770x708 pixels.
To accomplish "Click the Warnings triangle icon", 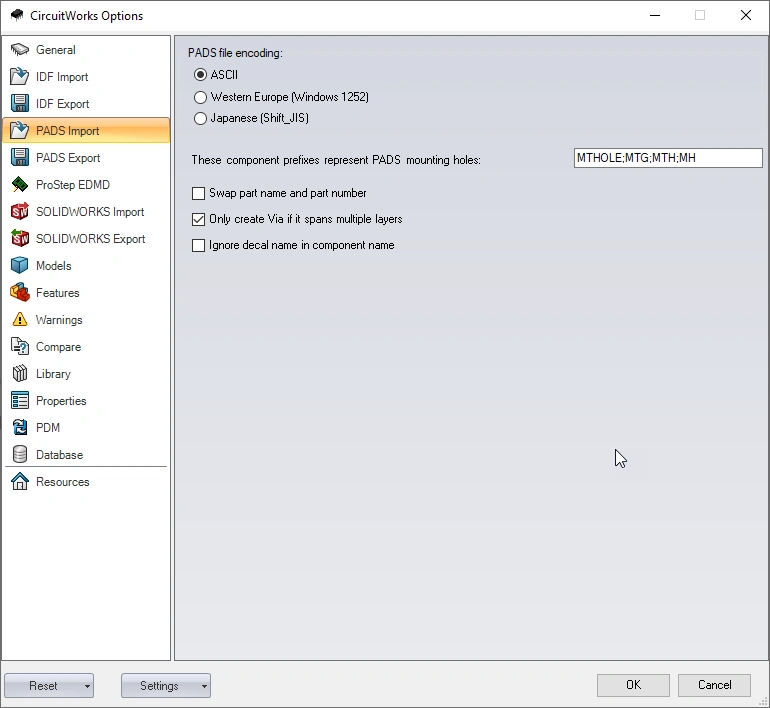I will click(20, 320).
